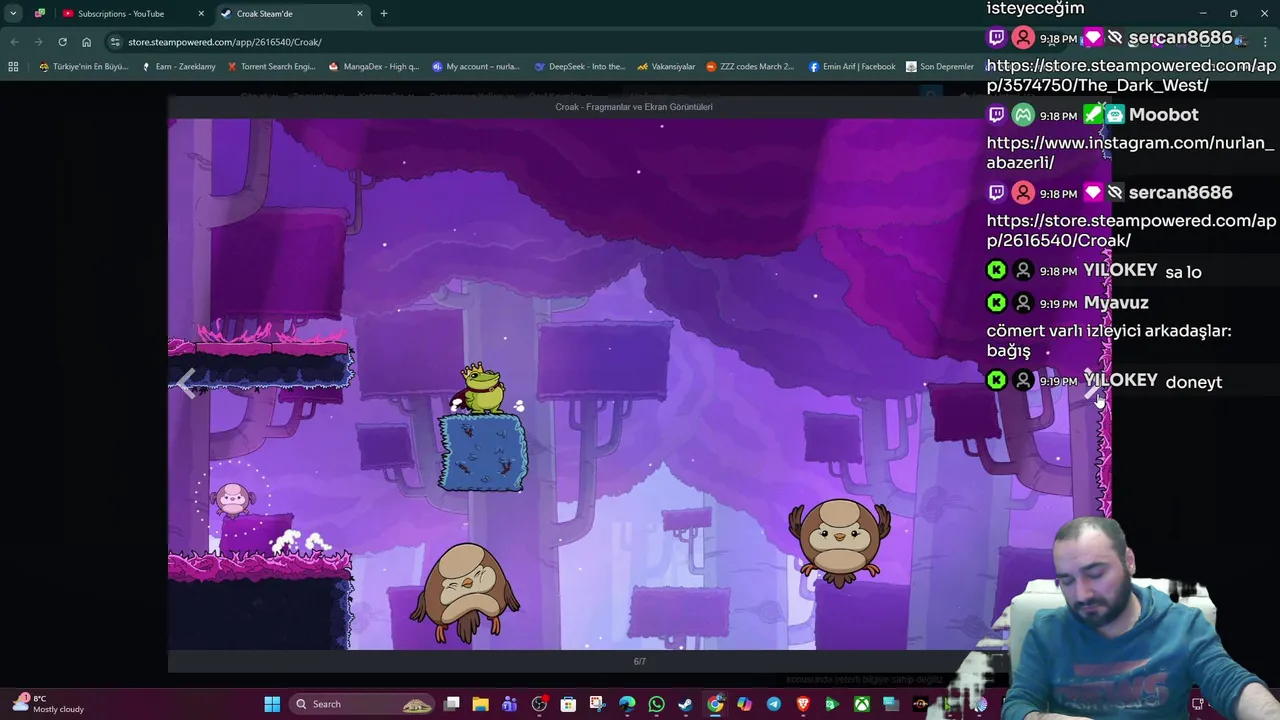Screen dimensions: 1280x720
Task: Show previous Croak screenshot with left arrow
Action: point(186,384)
